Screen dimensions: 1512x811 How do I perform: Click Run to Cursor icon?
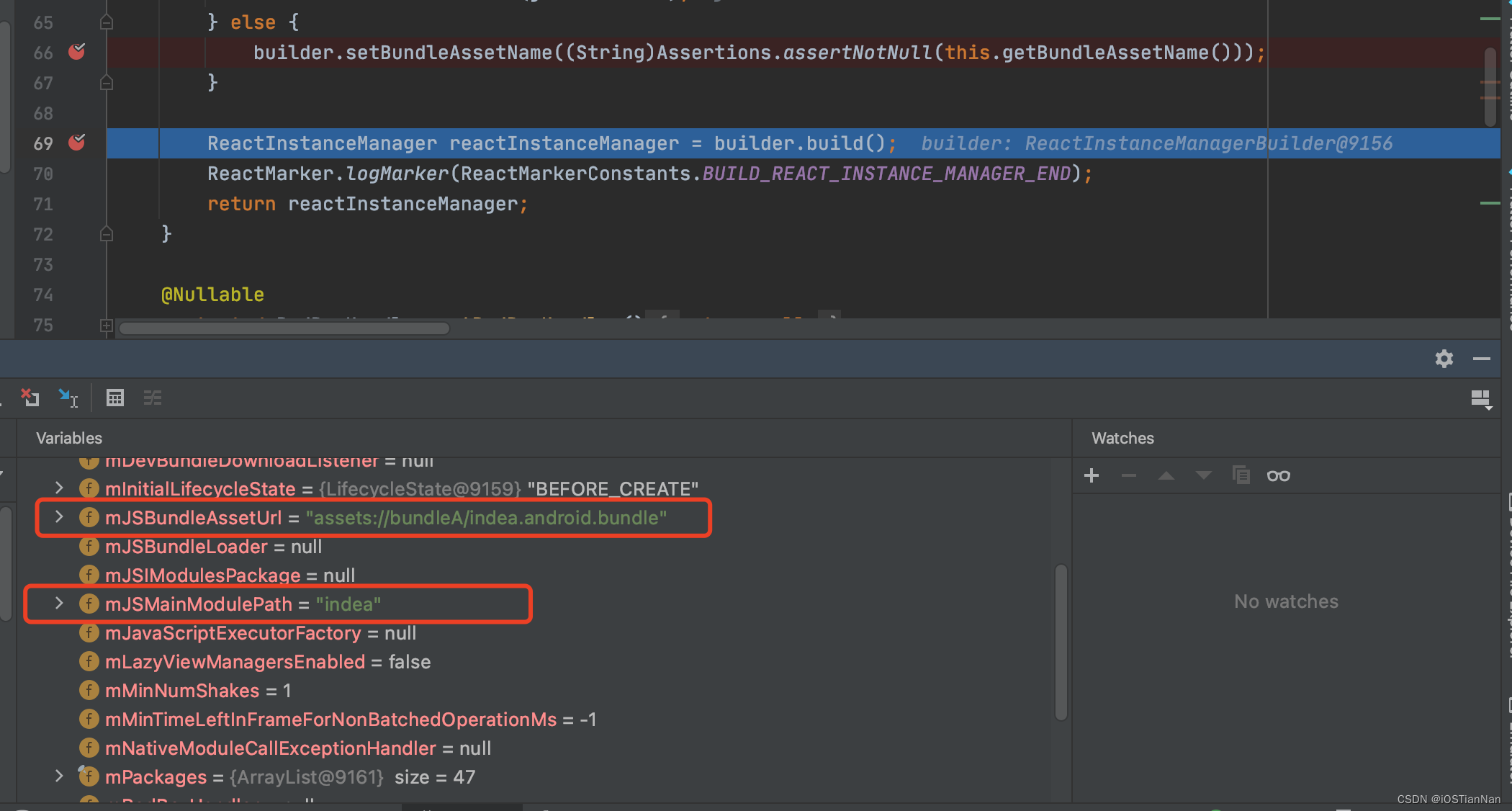coord(68,398)
